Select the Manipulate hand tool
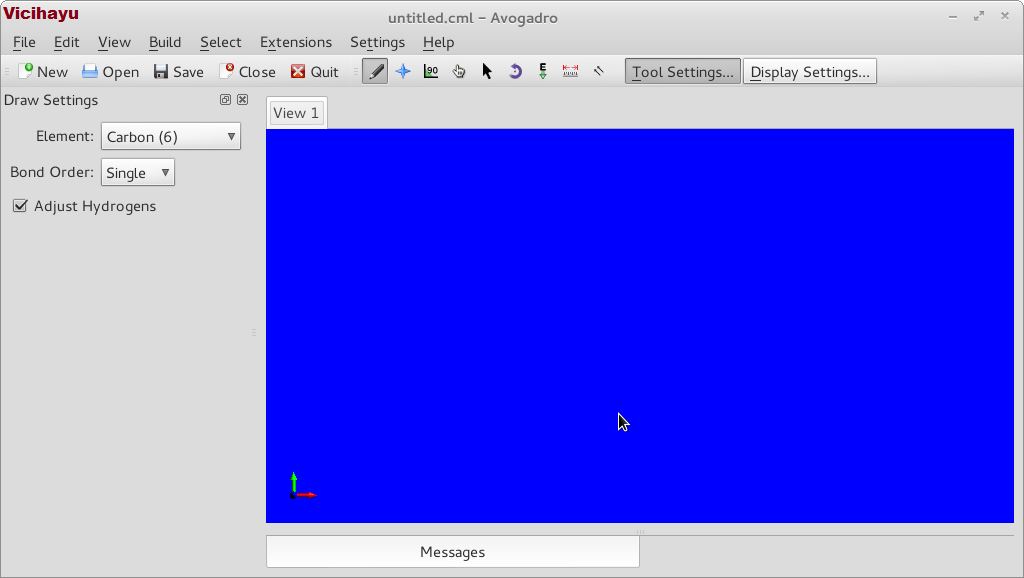1024x578 pixels. pos(459,71)
